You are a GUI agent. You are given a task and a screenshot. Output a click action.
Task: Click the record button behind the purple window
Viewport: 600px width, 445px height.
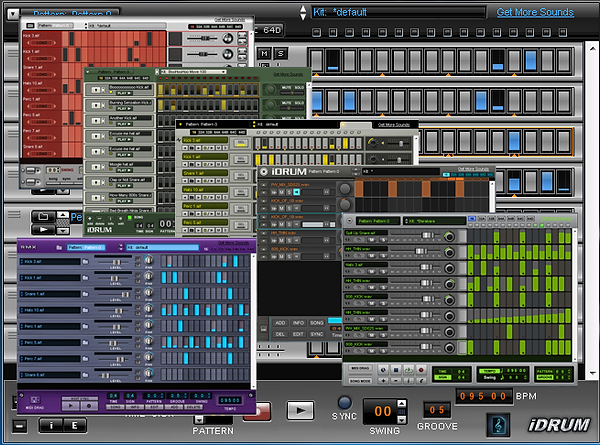click(x=264, y=411)
